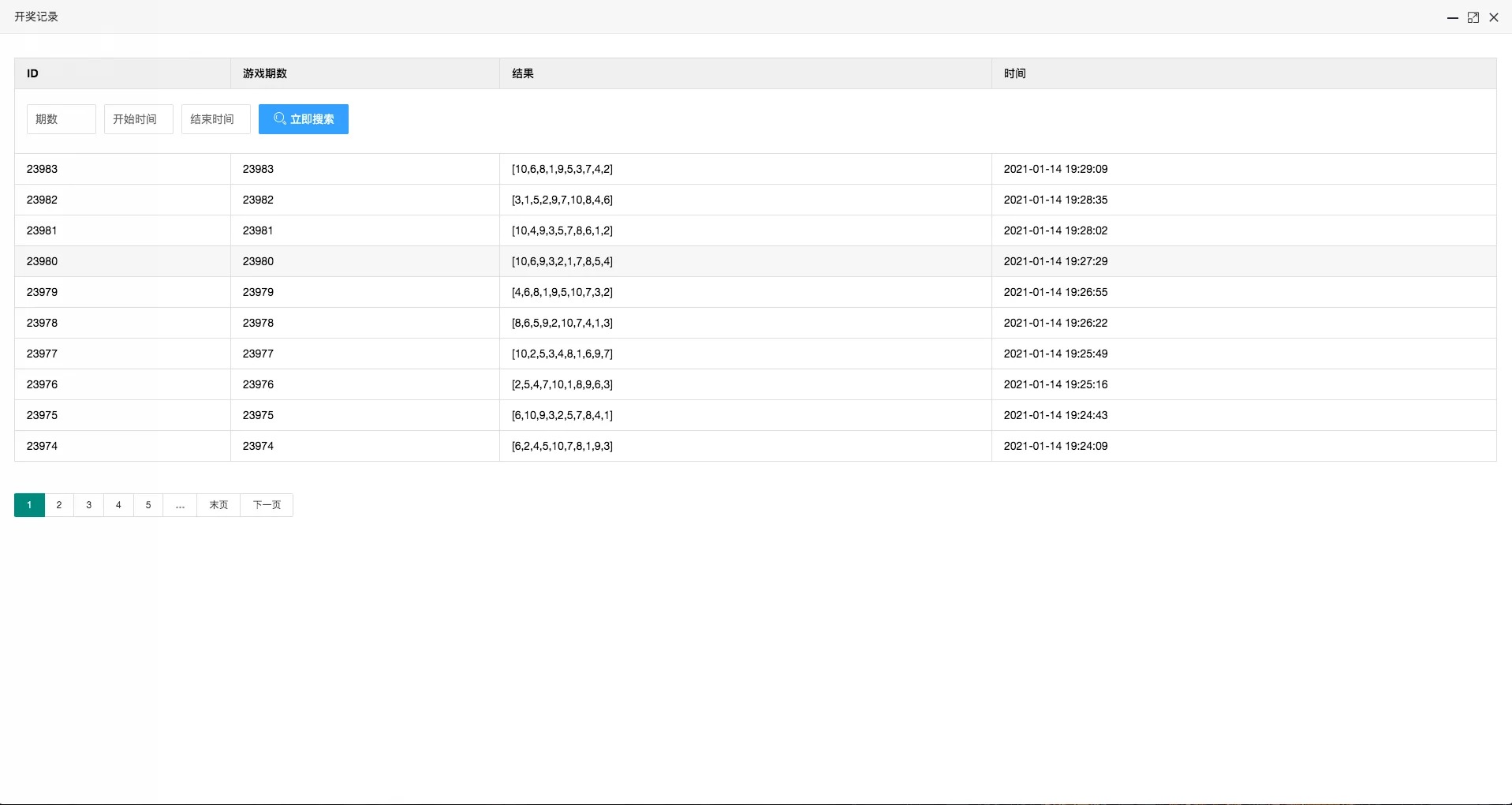Select current page 1 button
This screenshot has width=1512, height=805.
click(x=29, y=505)
